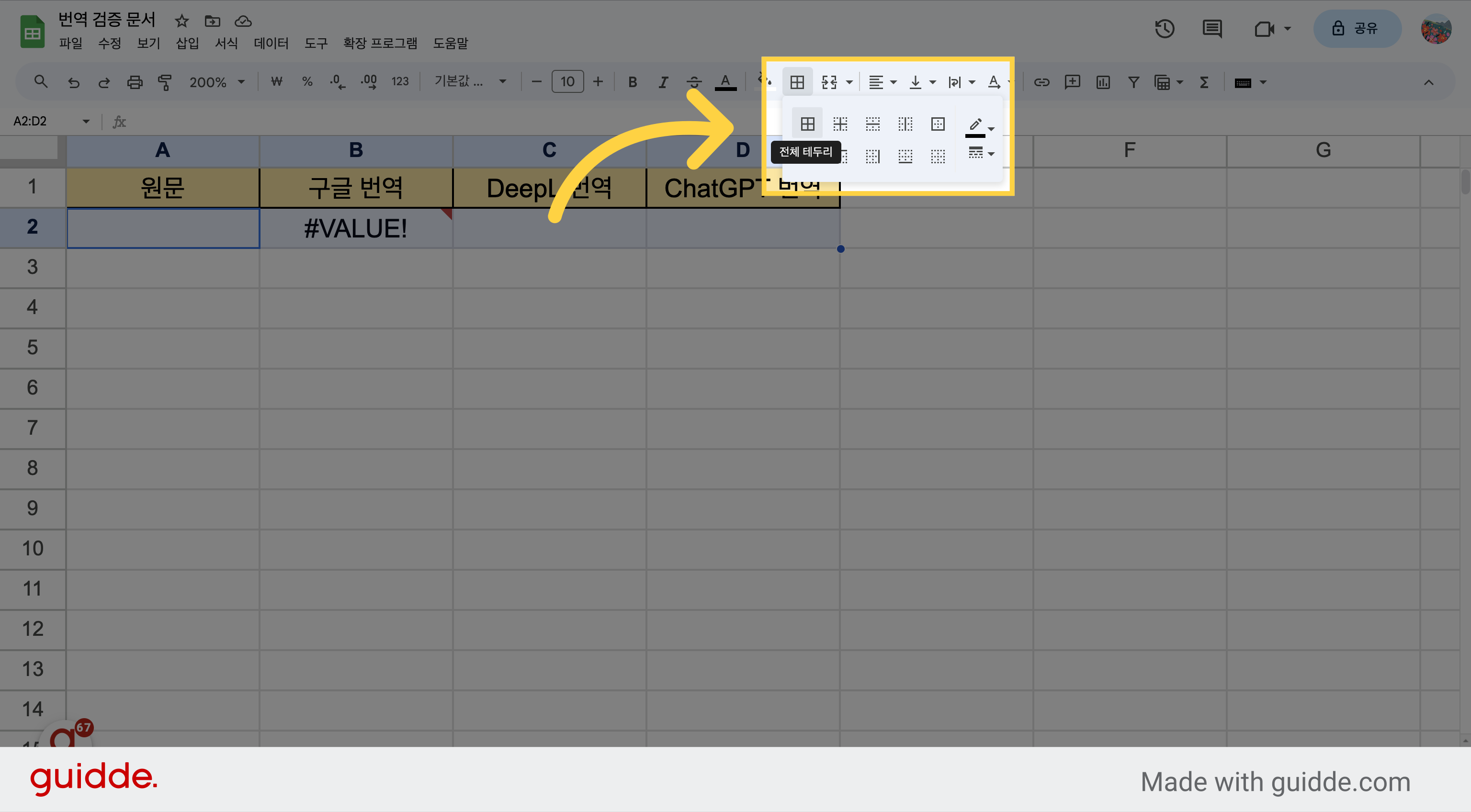Open the functions sigma menu

tap(1204, 82)
